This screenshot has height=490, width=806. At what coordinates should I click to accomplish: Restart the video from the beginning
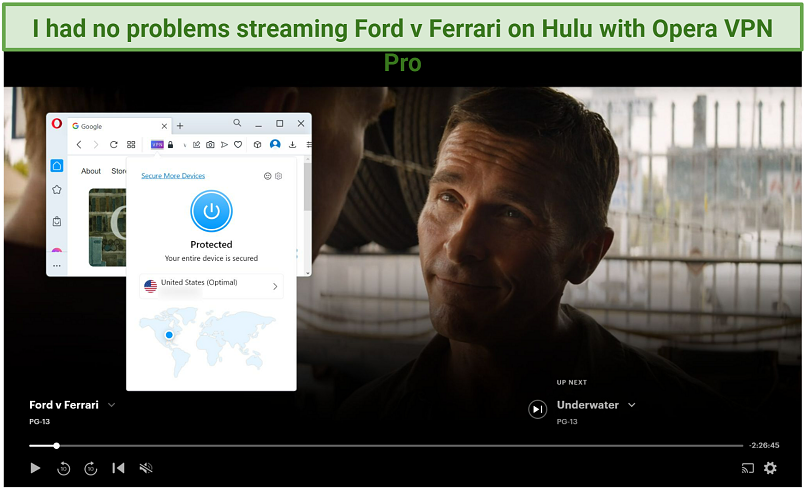coord(118,468)
